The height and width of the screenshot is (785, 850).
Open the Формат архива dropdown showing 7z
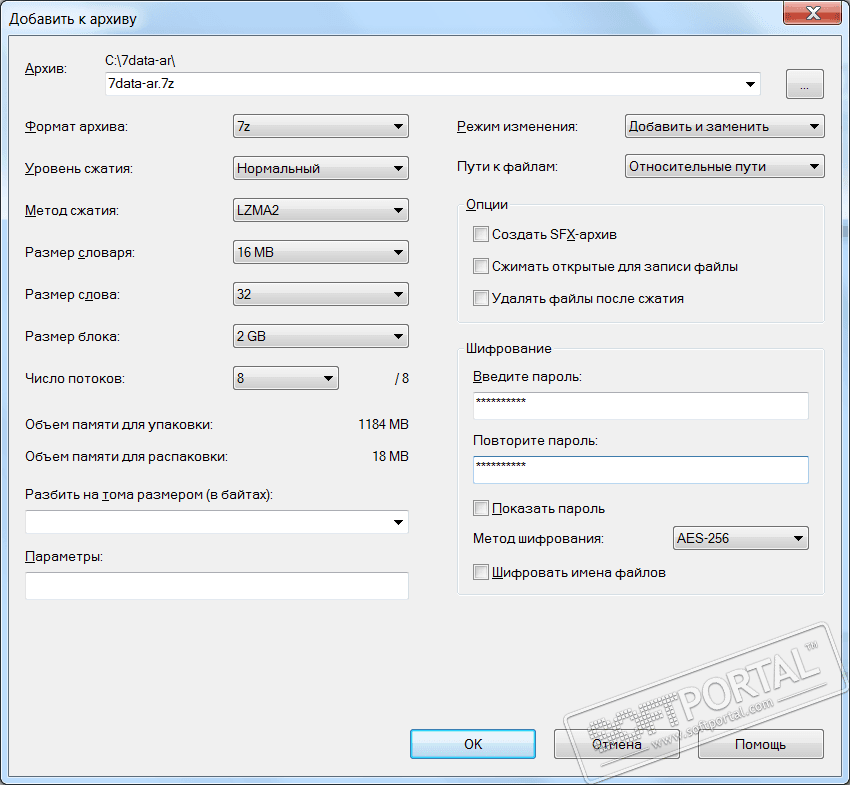coord(320,126)
